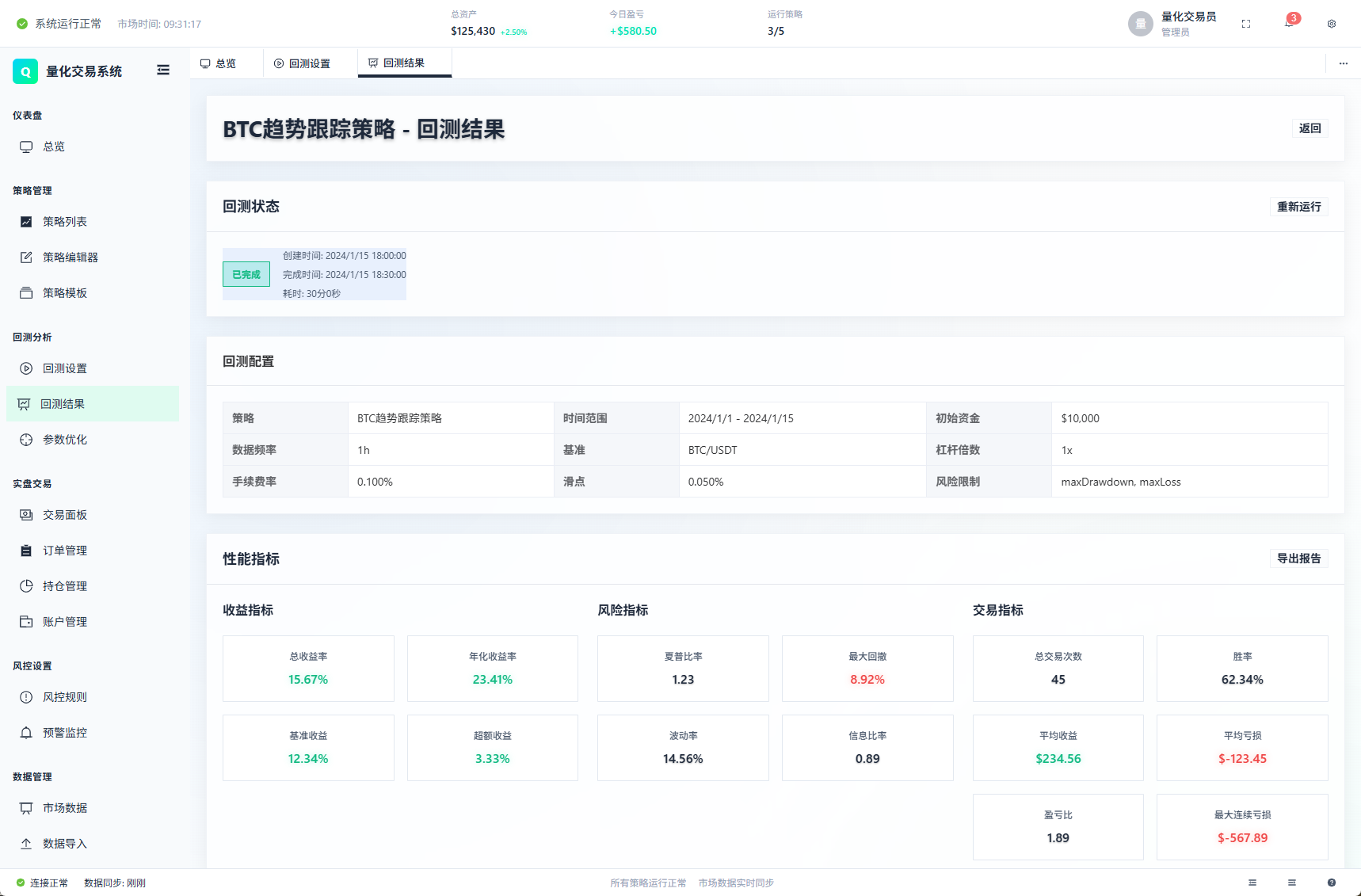
Task: Click 总收益率 15.67% card
Action: 308,669
